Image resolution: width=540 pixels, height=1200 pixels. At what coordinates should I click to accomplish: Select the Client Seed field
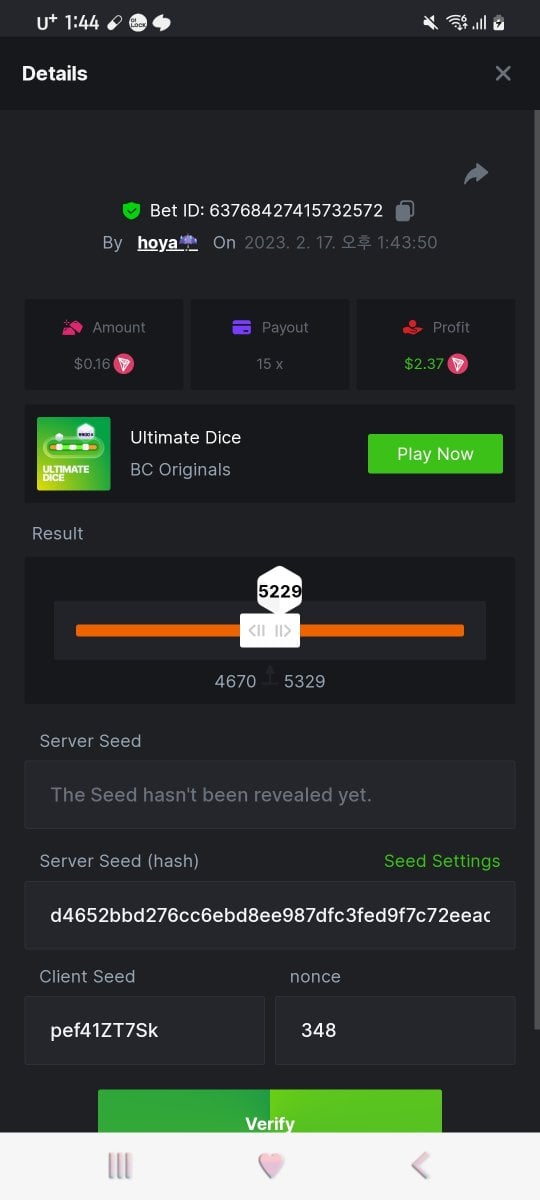click(145, 1030)
